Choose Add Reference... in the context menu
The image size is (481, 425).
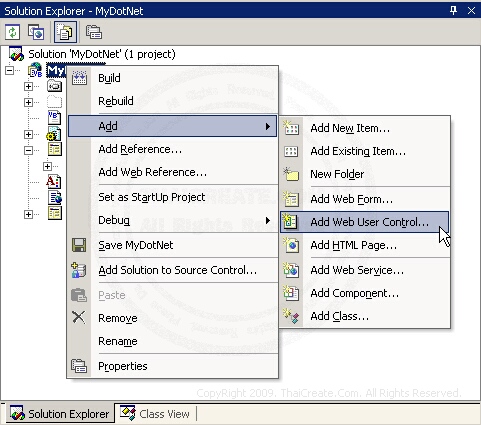point(173,149)
